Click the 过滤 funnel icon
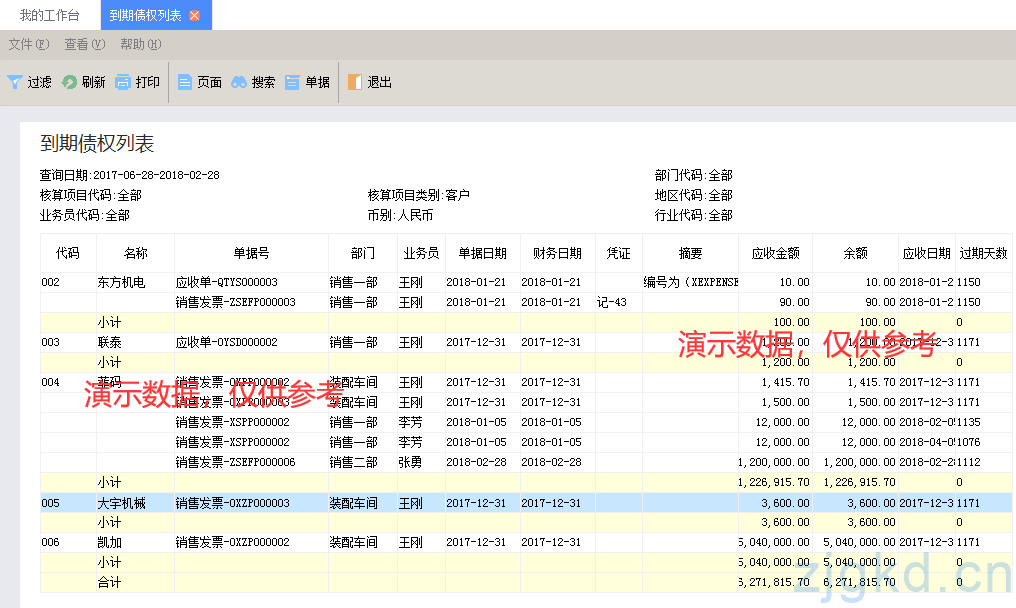 (x=14, y=82)
